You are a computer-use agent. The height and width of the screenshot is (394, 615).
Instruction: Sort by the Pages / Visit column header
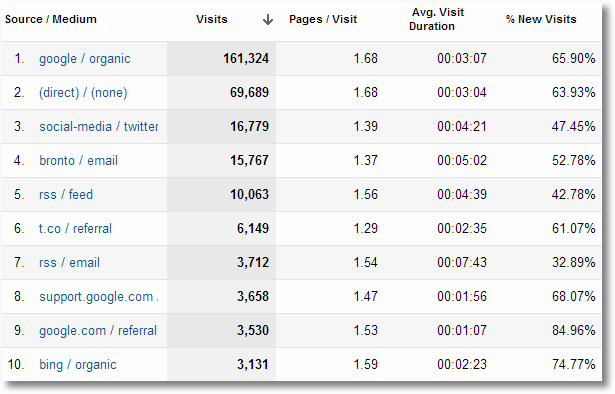pos(323,19)
